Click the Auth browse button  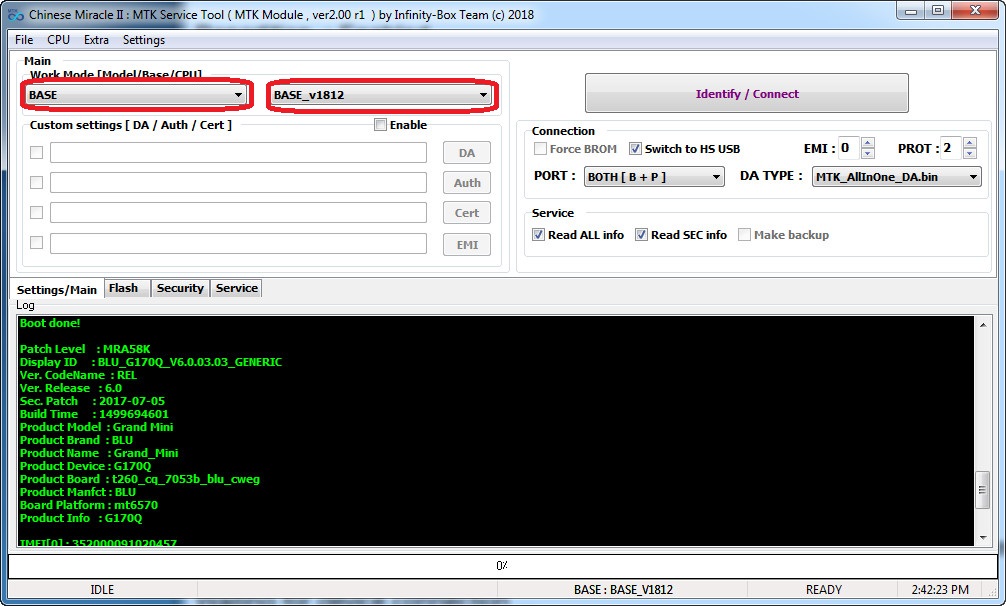[x=466, y=183]
